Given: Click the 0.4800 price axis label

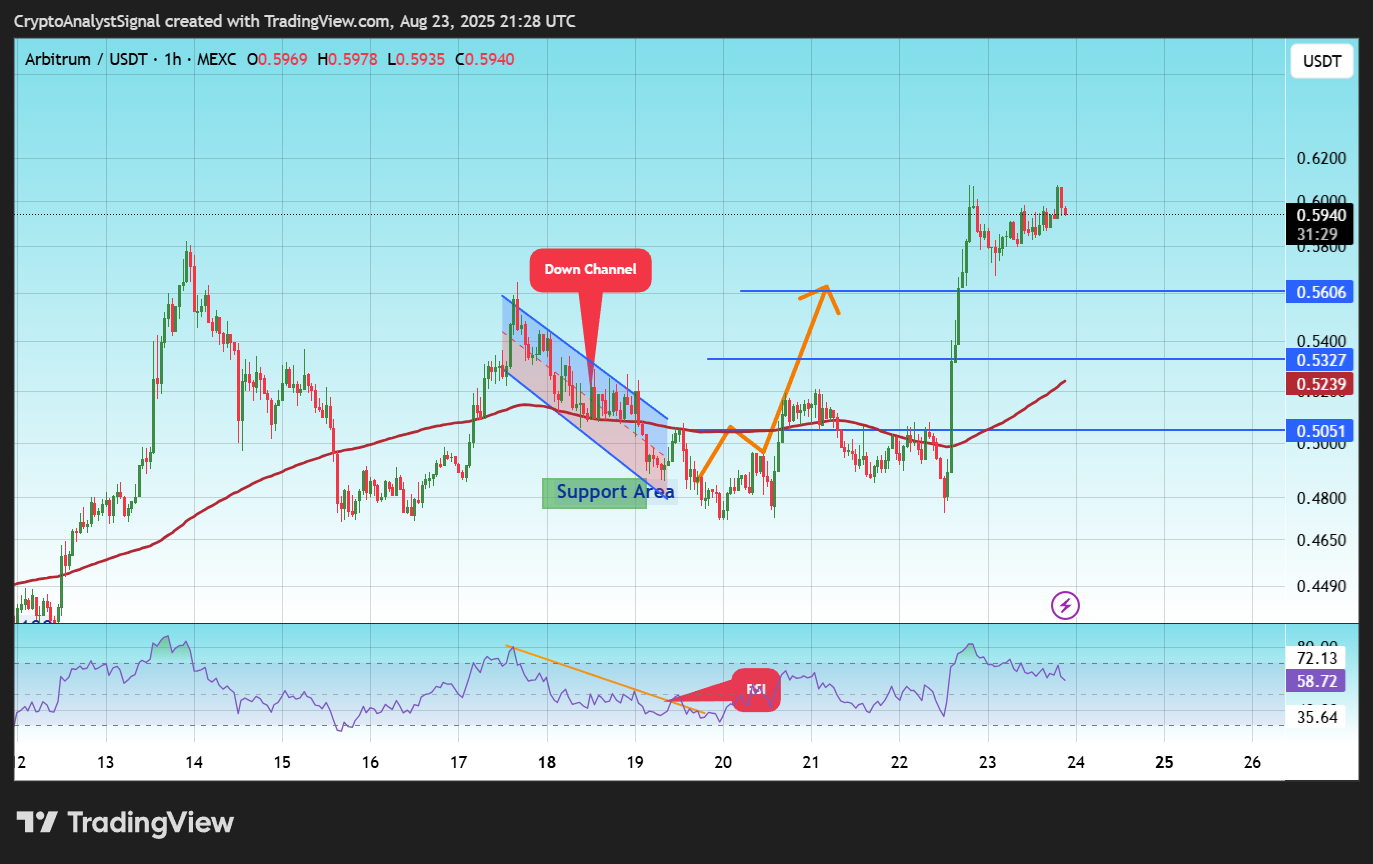Looking at the screenshot, I should [1320, 498].
